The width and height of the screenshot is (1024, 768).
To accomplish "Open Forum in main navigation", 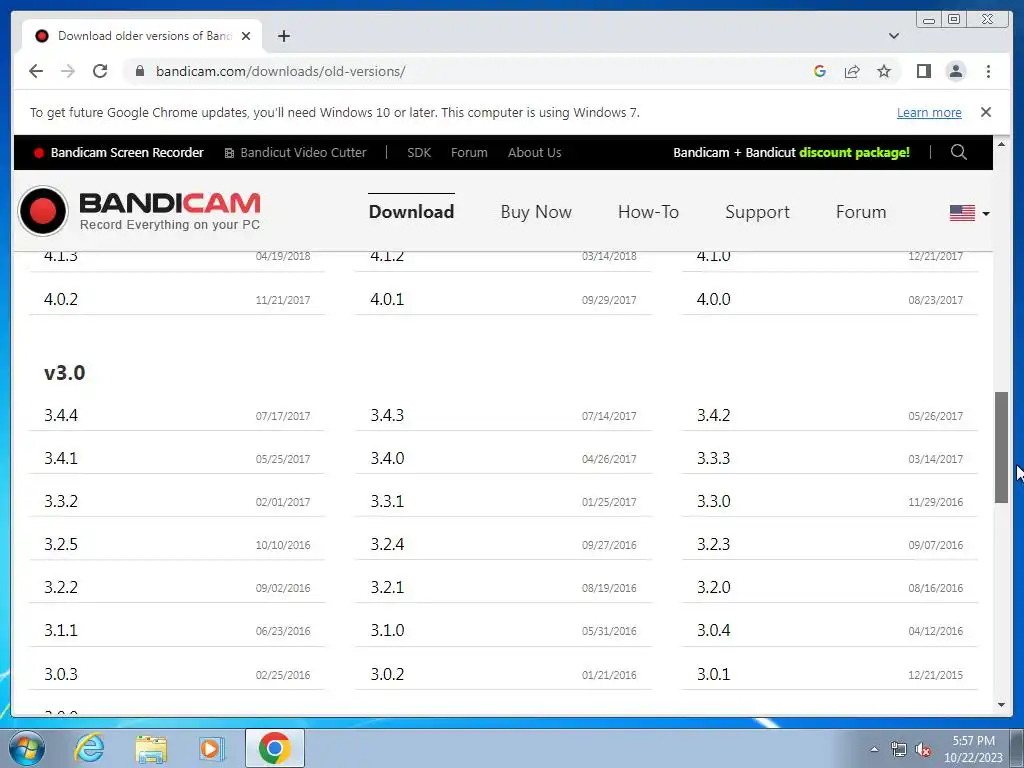I will click(861, 212).
